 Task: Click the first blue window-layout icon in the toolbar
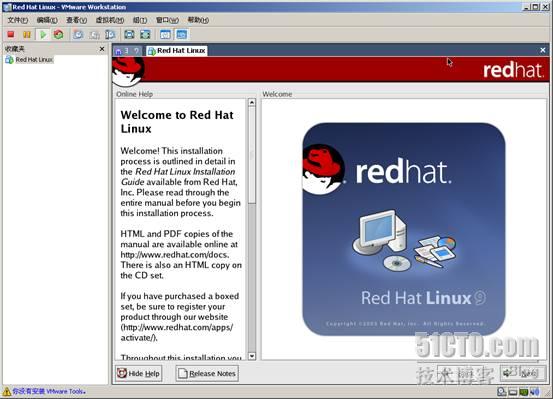click(165, 35)
